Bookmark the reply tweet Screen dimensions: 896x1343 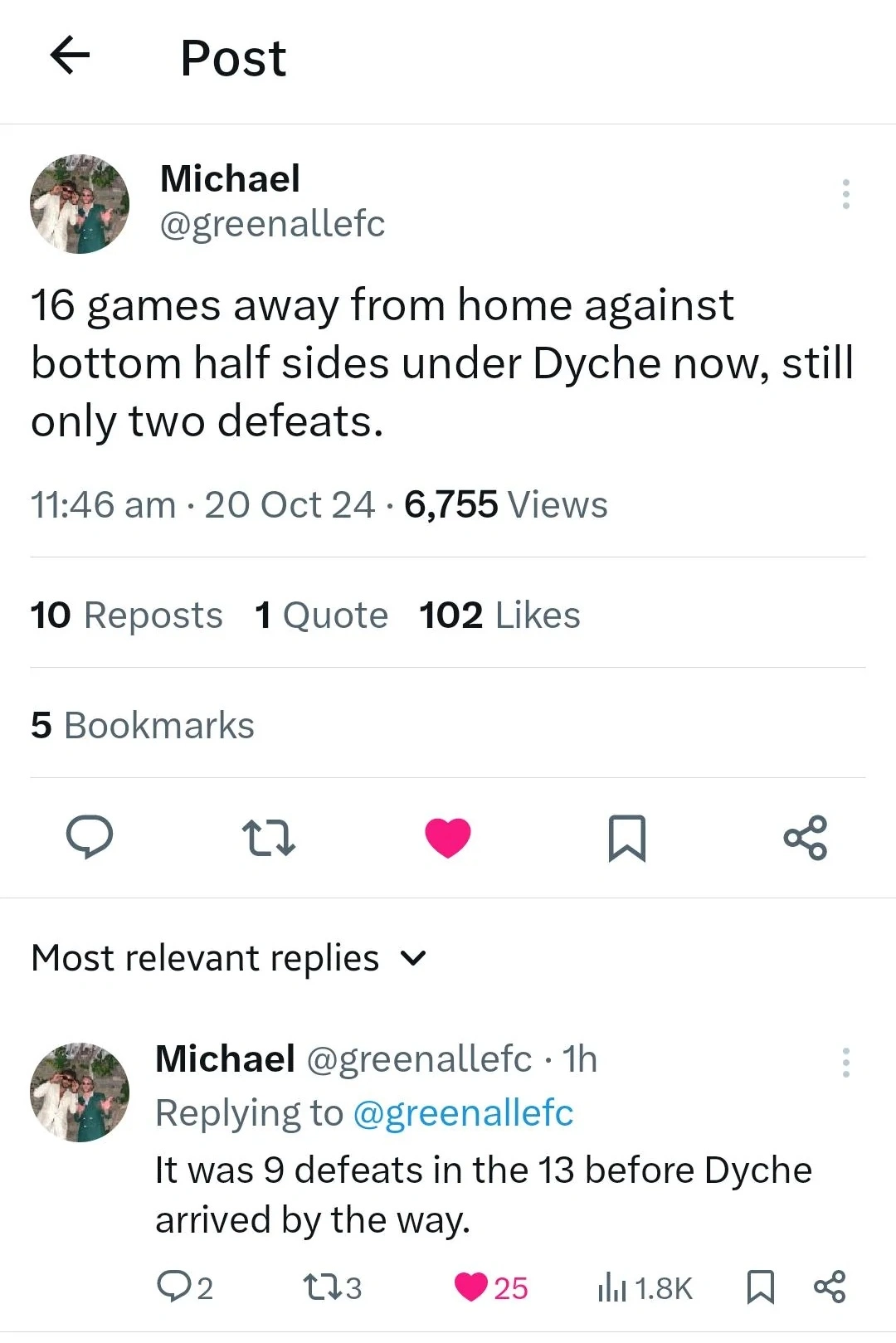coord(761,1287)
